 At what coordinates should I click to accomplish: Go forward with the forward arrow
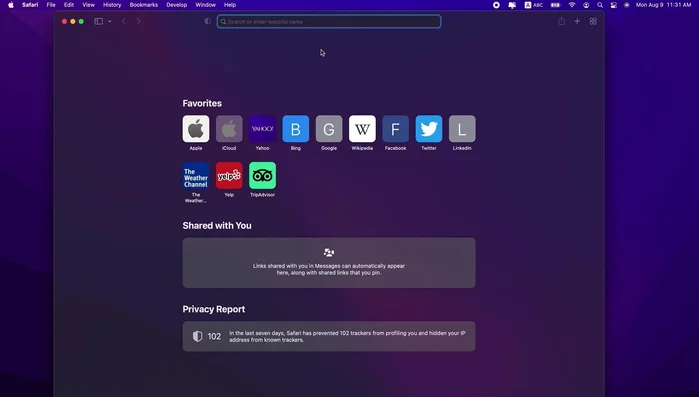[139, 21]
